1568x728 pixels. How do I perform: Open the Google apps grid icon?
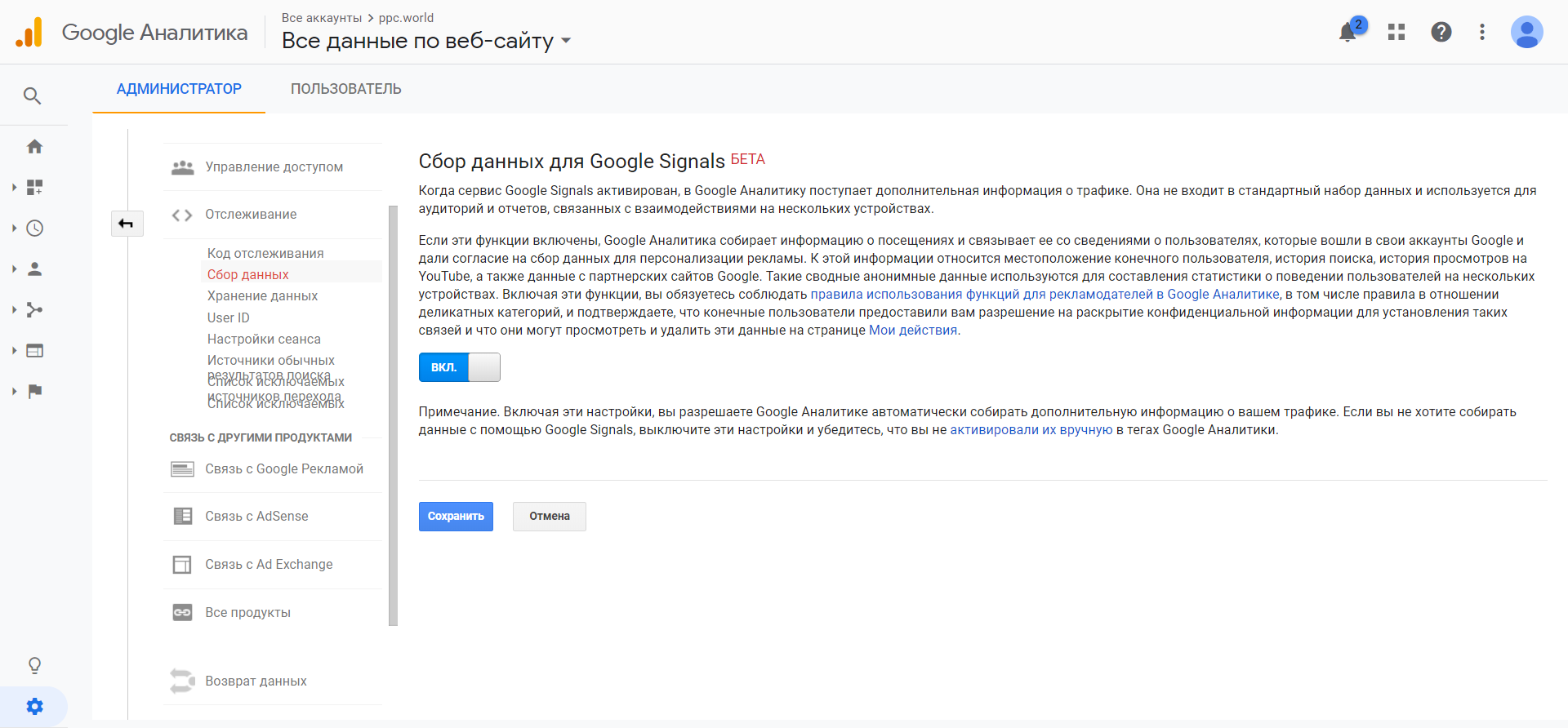(1396, 33)
